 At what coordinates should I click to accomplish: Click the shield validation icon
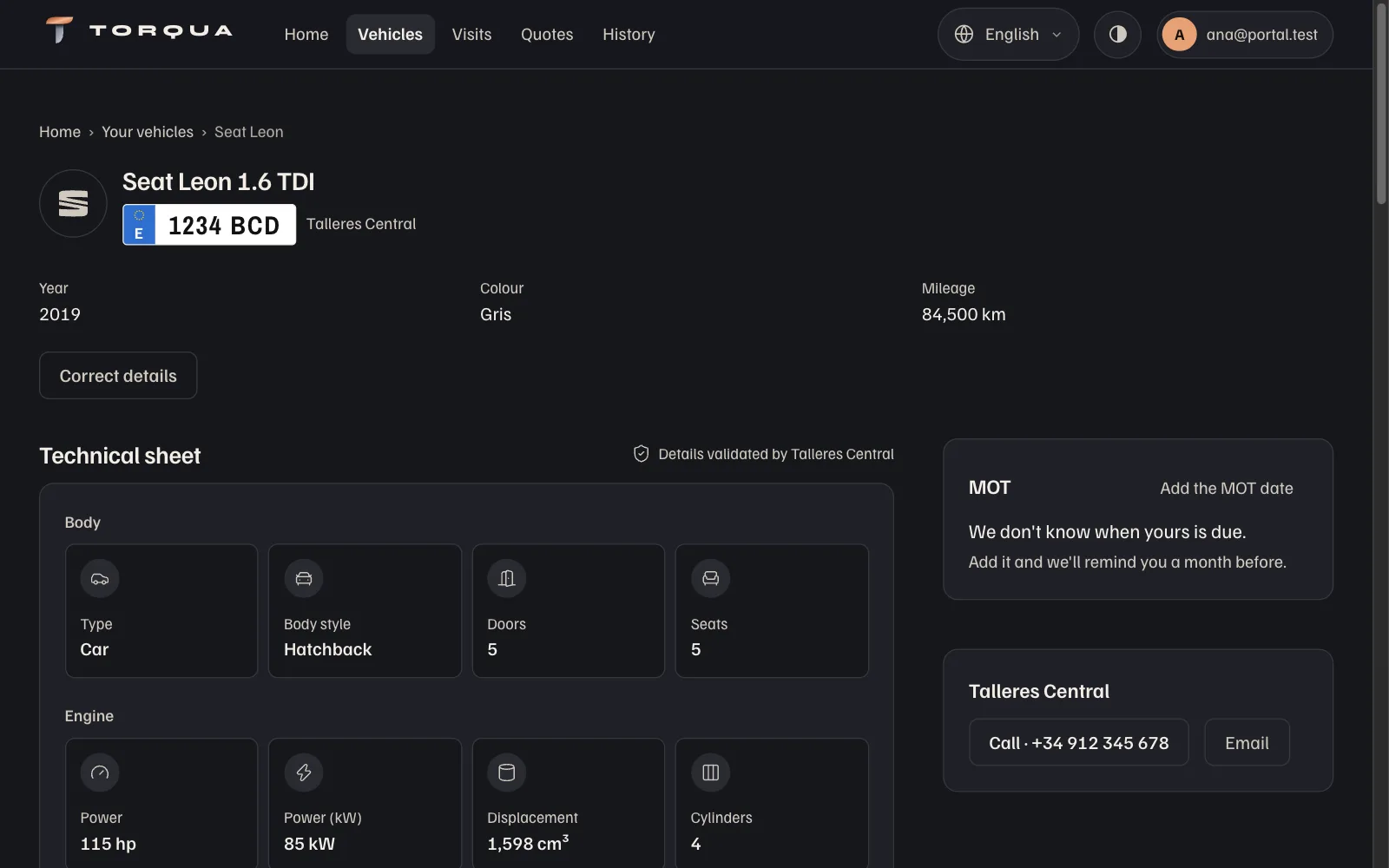coord(641,454)
